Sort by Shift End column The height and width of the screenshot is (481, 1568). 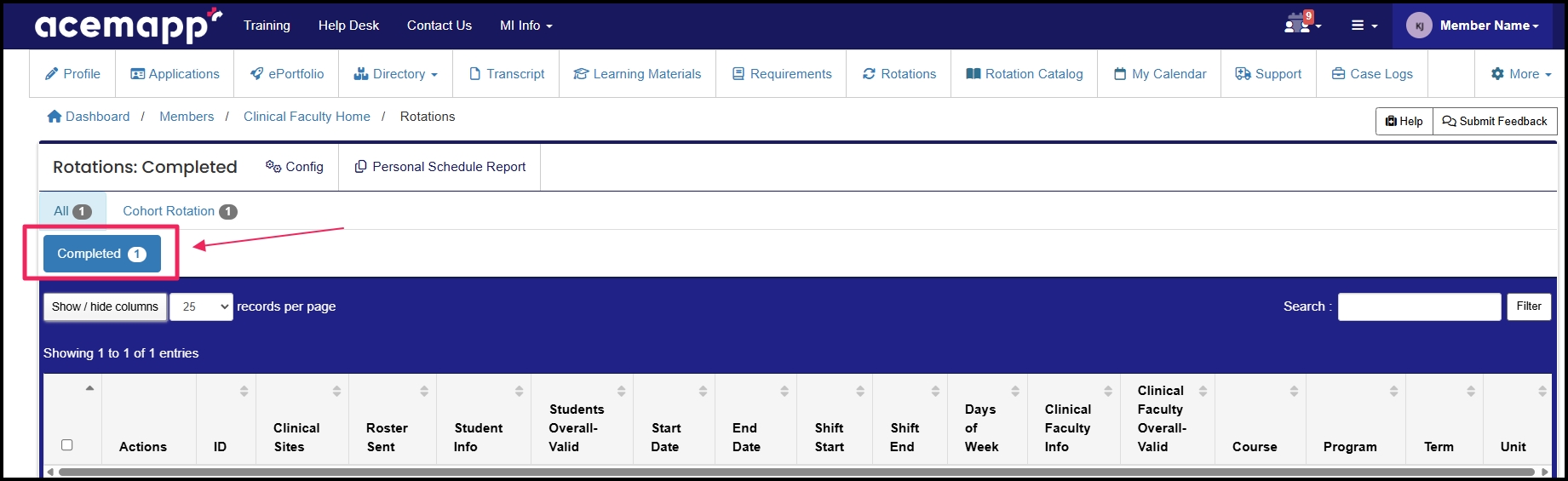pyautogui.click(x=935, y=391)
